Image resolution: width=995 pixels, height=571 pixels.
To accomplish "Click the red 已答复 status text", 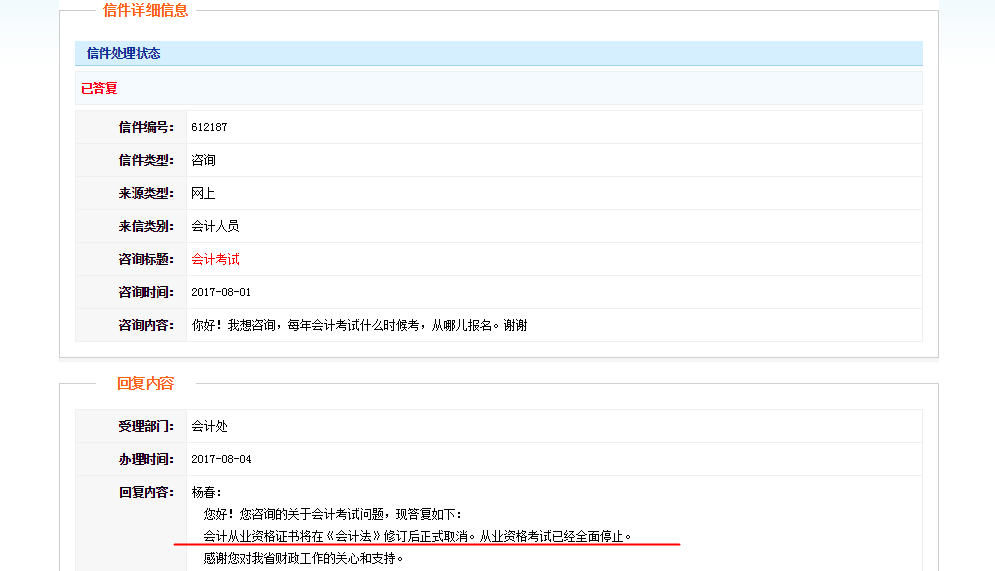I will (x=99, y=88).
